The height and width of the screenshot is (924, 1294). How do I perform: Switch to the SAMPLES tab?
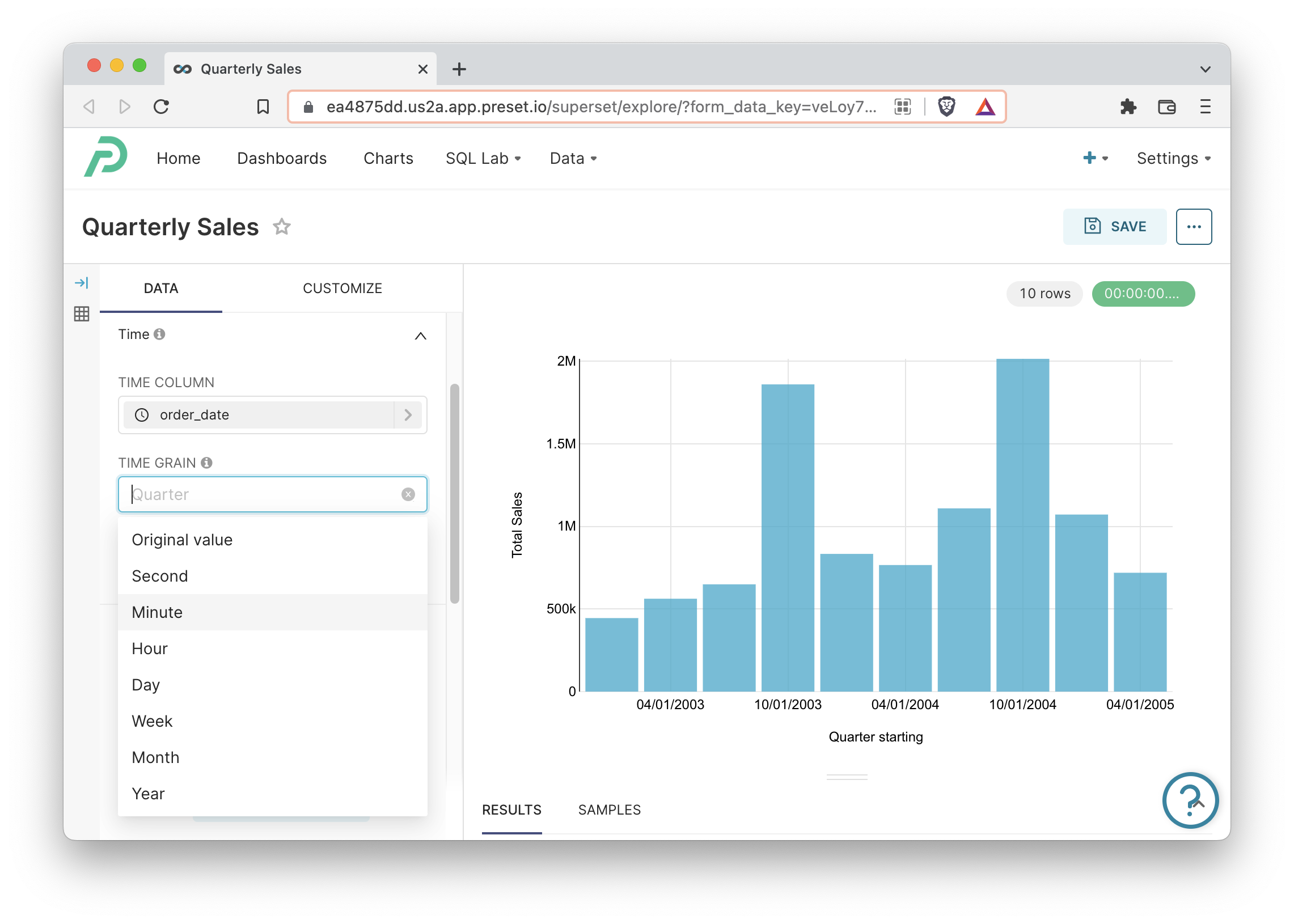(x=609, y=809)
